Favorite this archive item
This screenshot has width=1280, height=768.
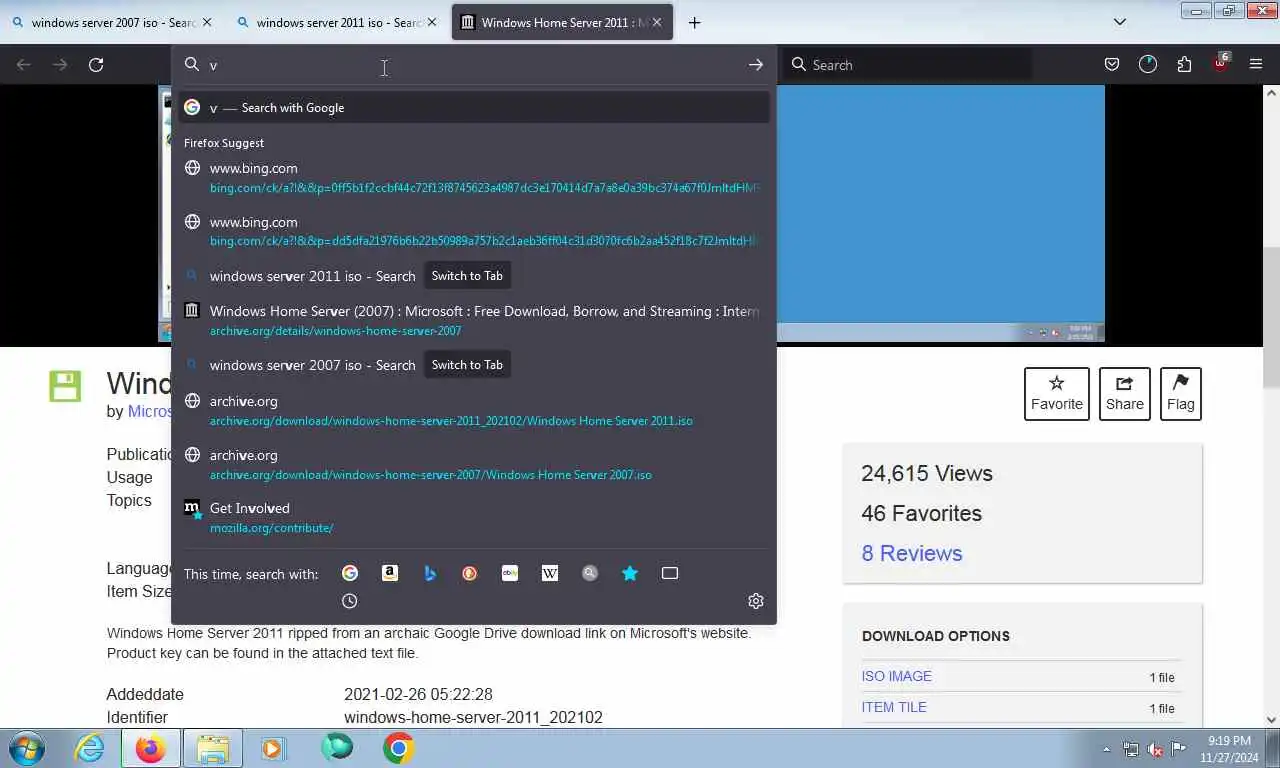click(x=1057, y=394)
